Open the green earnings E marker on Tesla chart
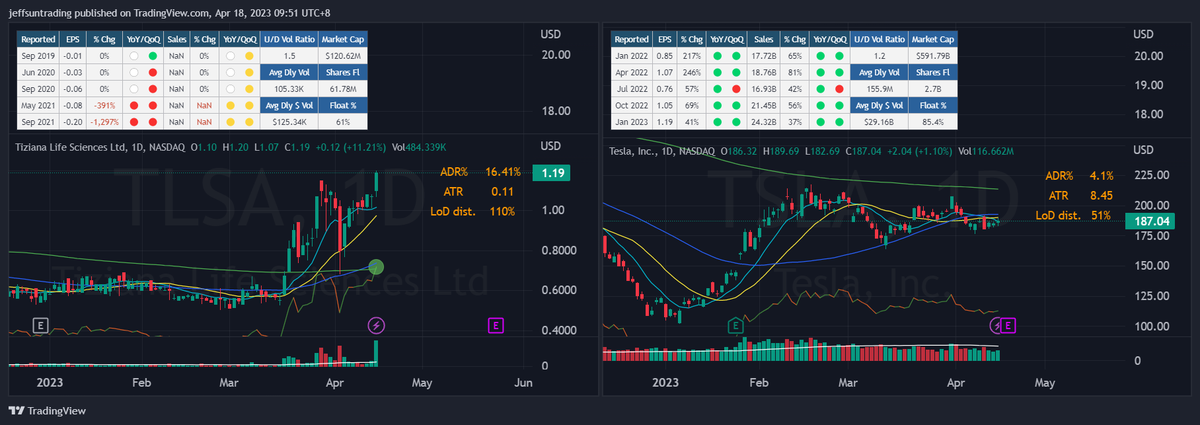This screenshot has height=425, width=1200. point(735,325)
